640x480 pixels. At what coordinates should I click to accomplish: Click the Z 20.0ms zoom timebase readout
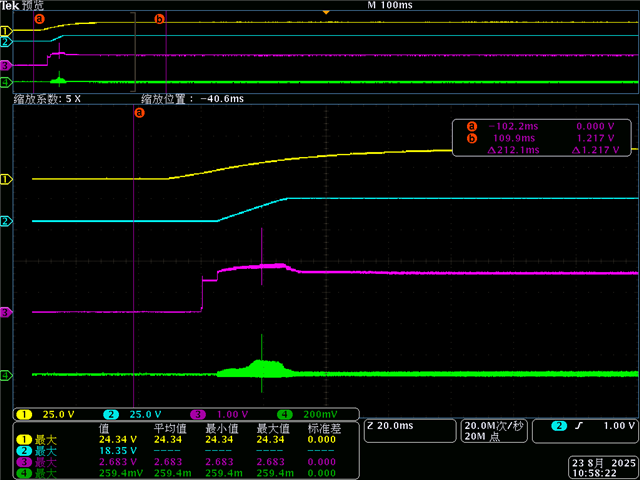pos(390,426)
